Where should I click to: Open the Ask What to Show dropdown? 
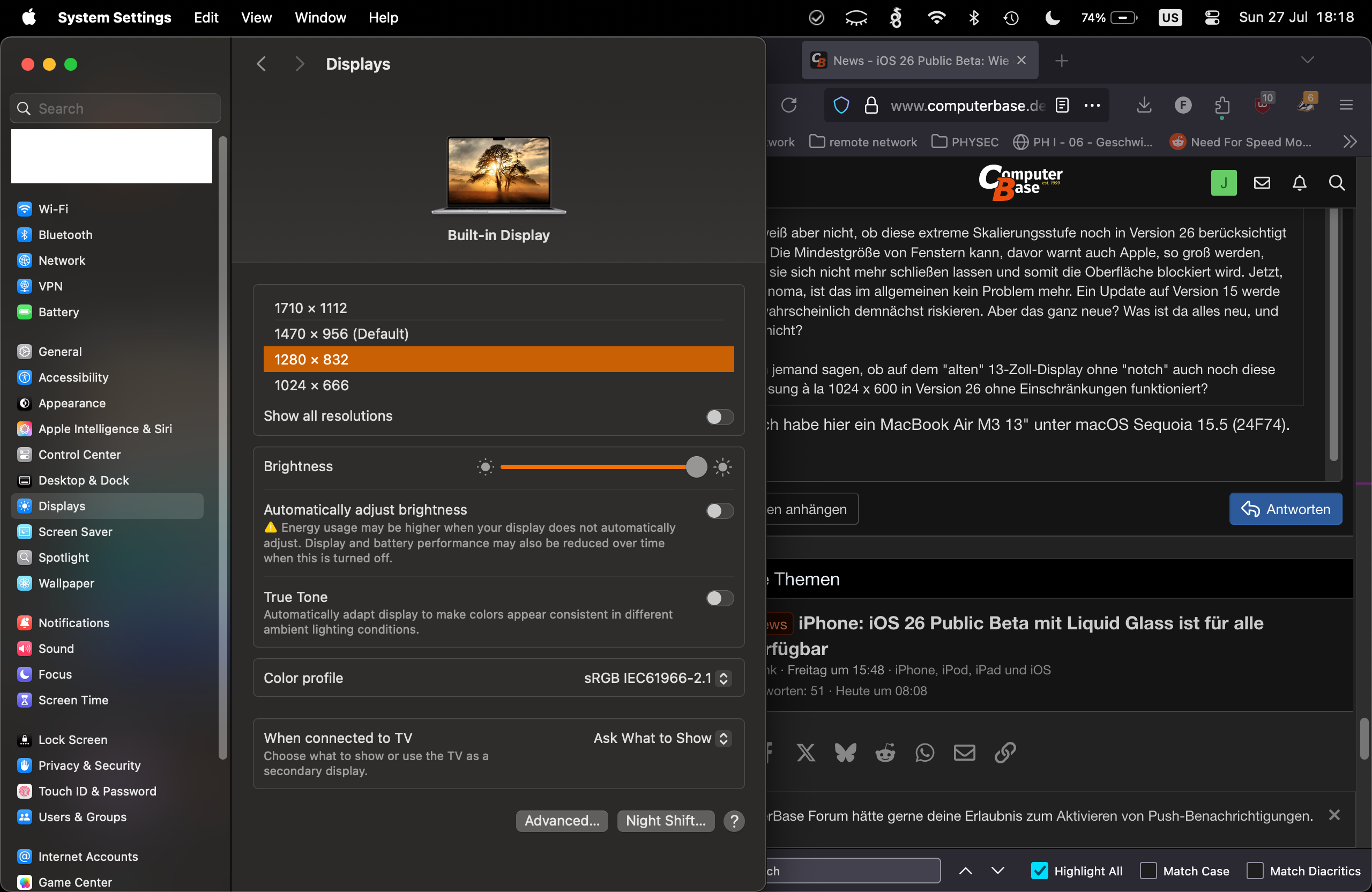(x=662, y=738)
